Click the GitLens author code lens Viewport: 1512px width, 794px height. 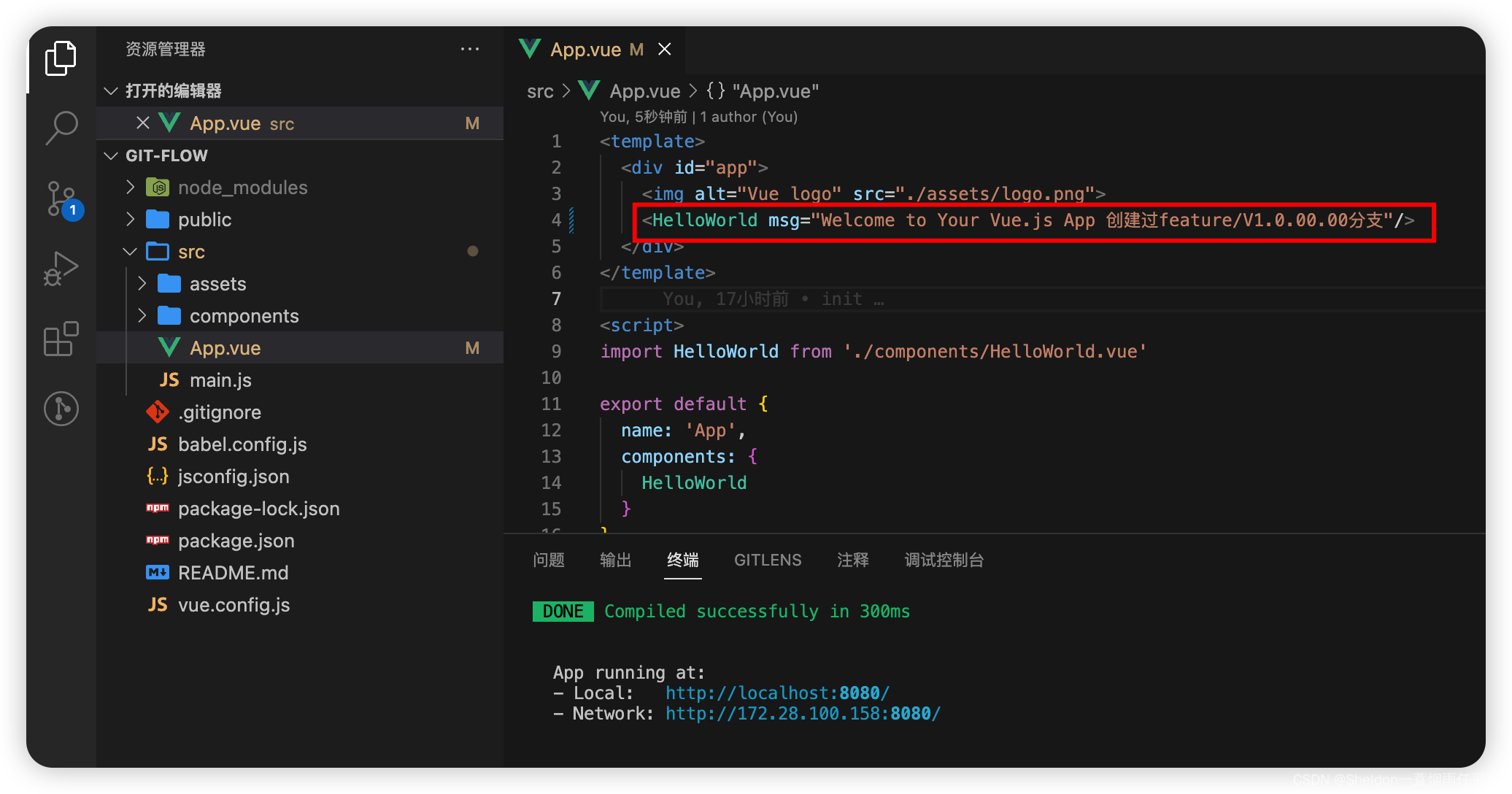click(698, 117)
